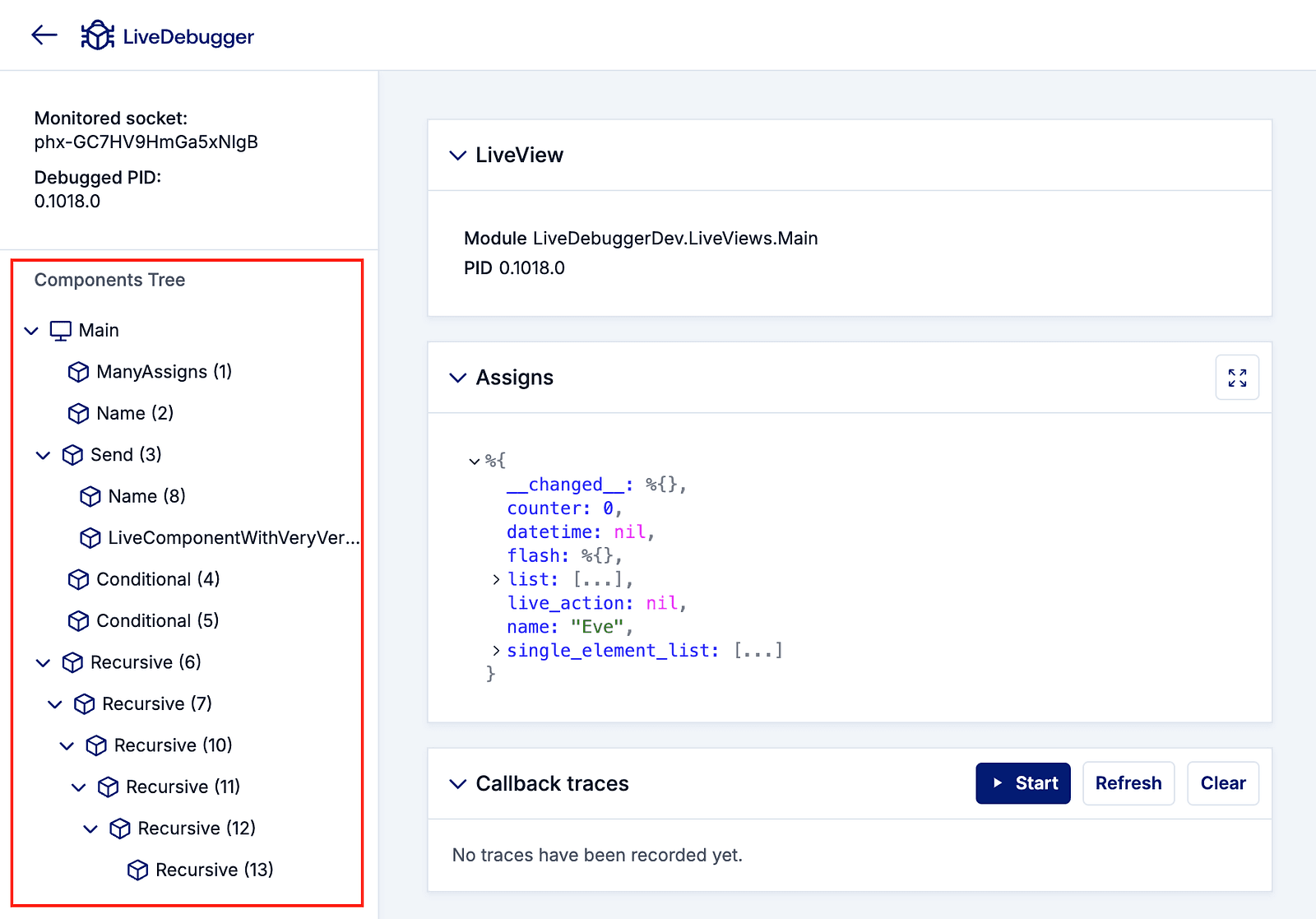Collapse the LiveView section
The image size is (1316, 919).
[x=457, y=155]
